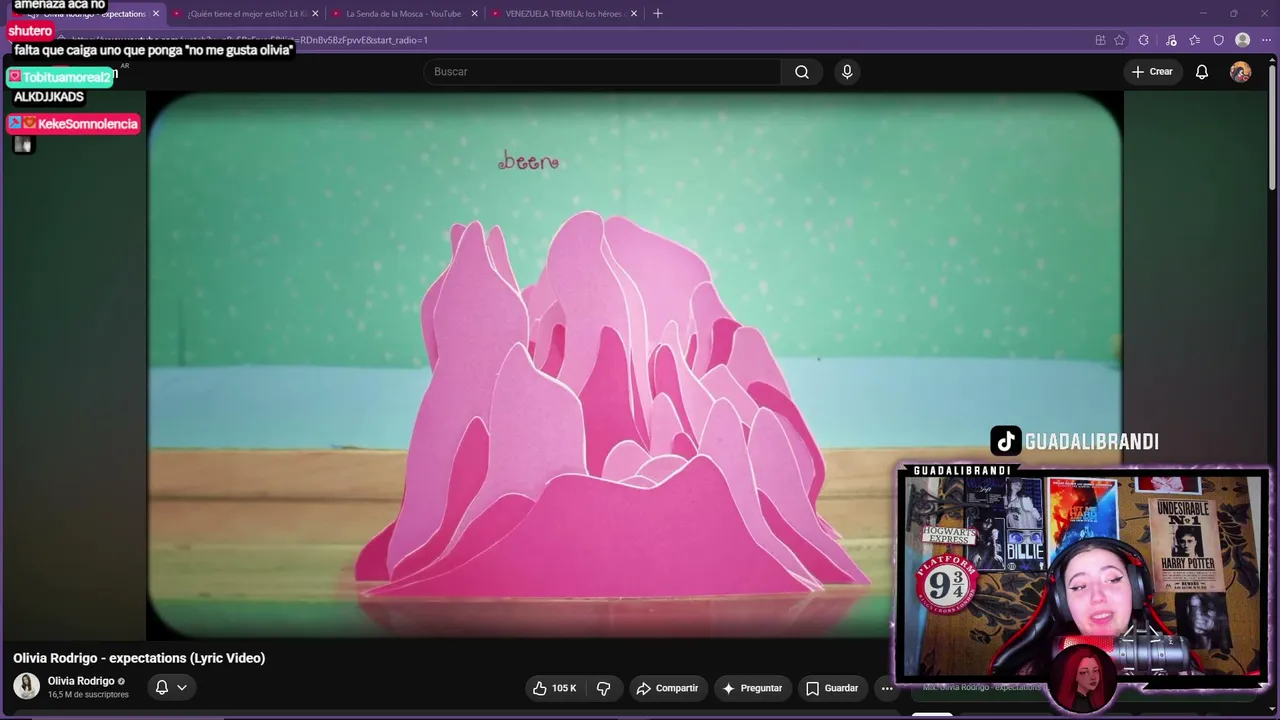Save the video with Guardar
Viewport: 1280px width, 720px height.
point(832,688)
